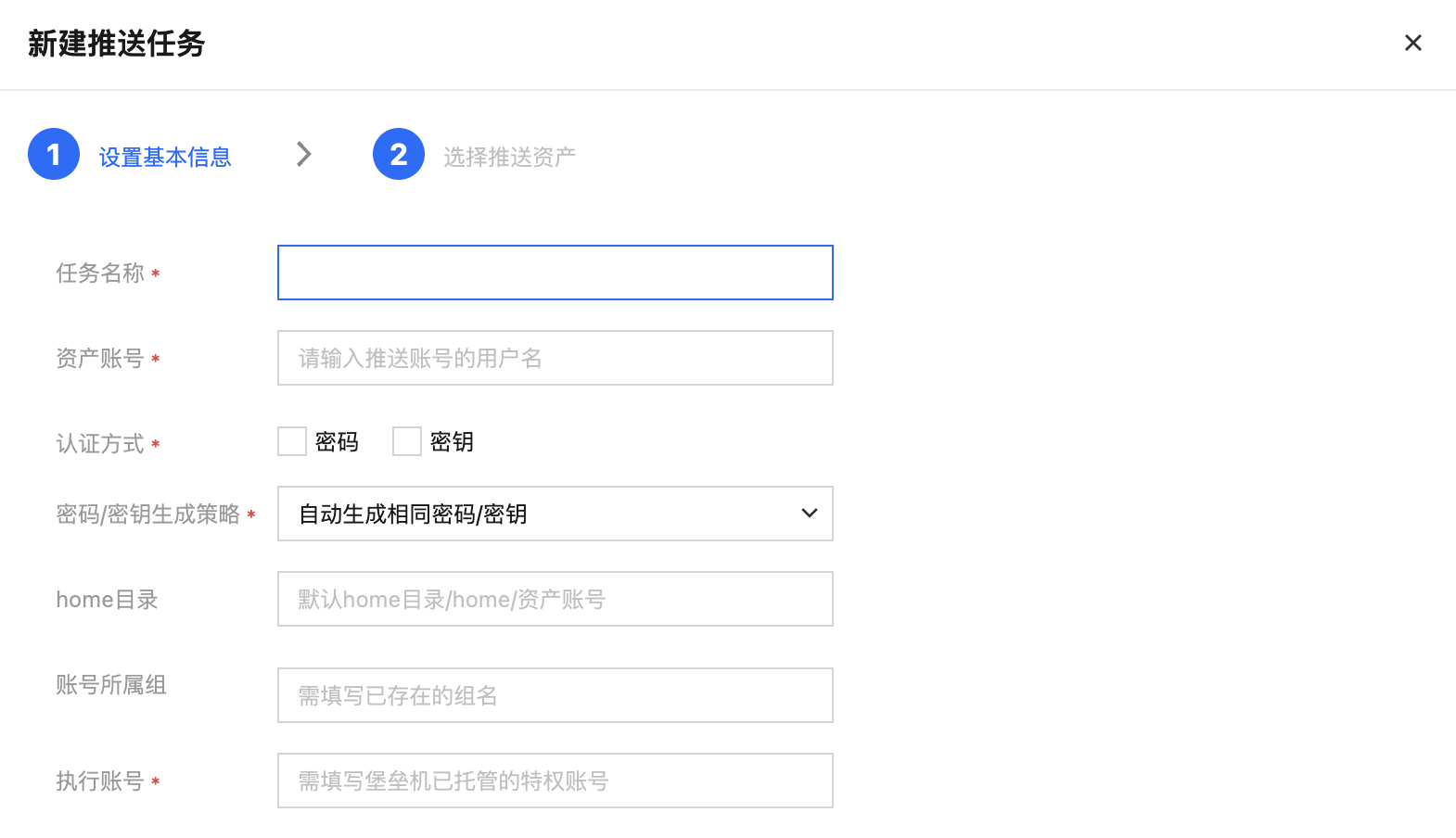Go to the 设置基本信息 step label

pyautogui.click(x=165, y=158)
